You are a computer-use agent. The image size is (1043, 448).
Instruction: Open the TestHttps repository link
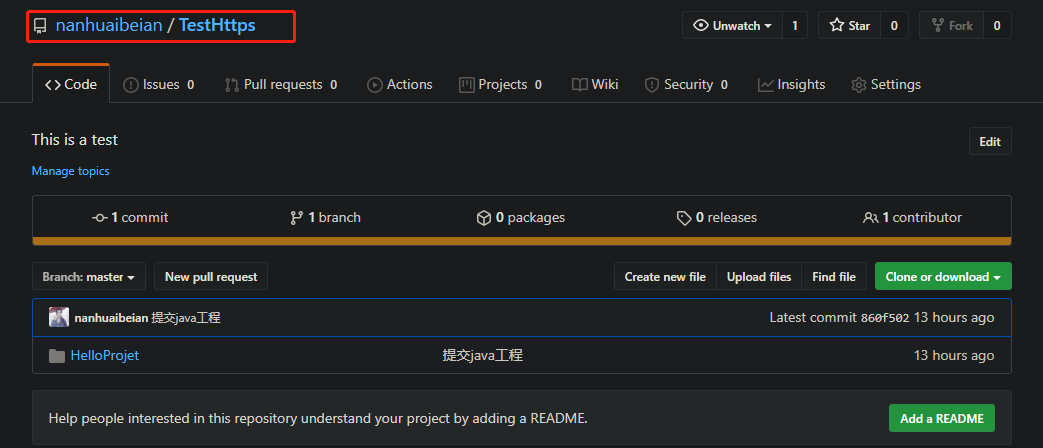pos(217,26)
